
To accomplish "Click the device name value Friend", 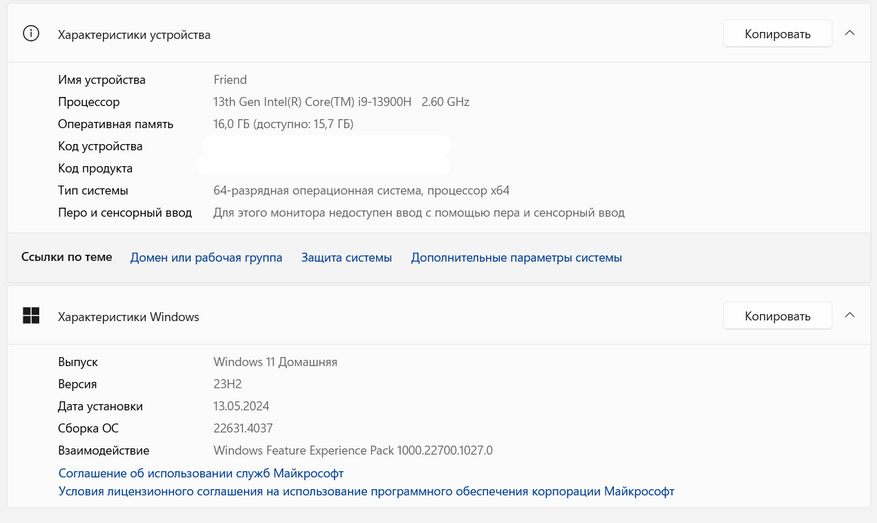I will 230,80.
